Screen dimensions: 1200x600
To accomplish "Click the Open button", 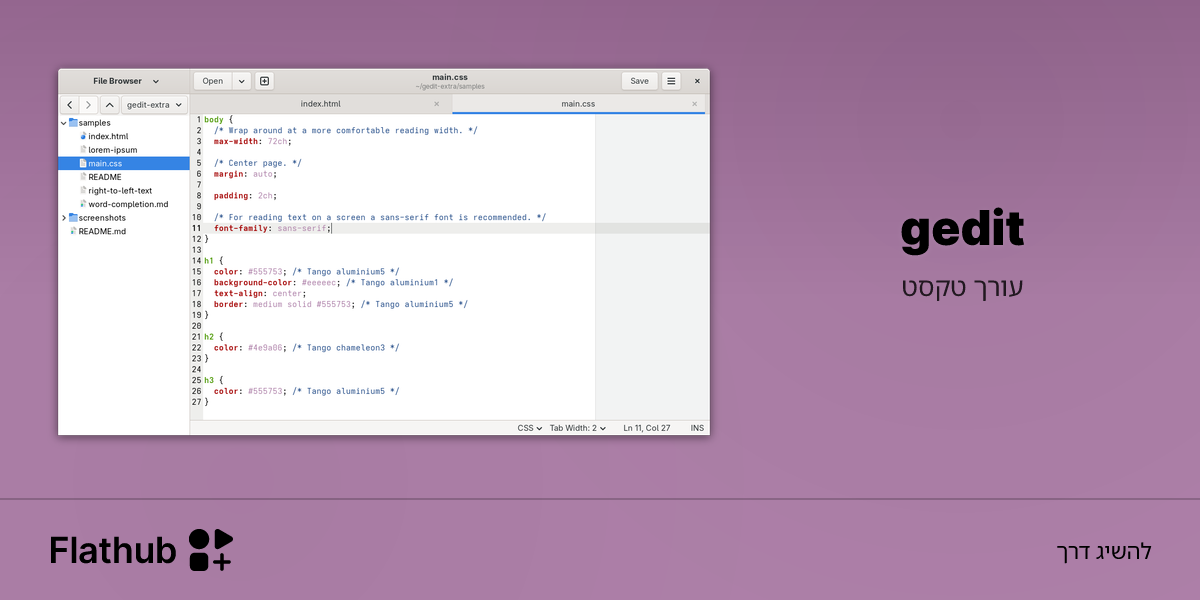I will pyautogui.click(x=213, y=81).
